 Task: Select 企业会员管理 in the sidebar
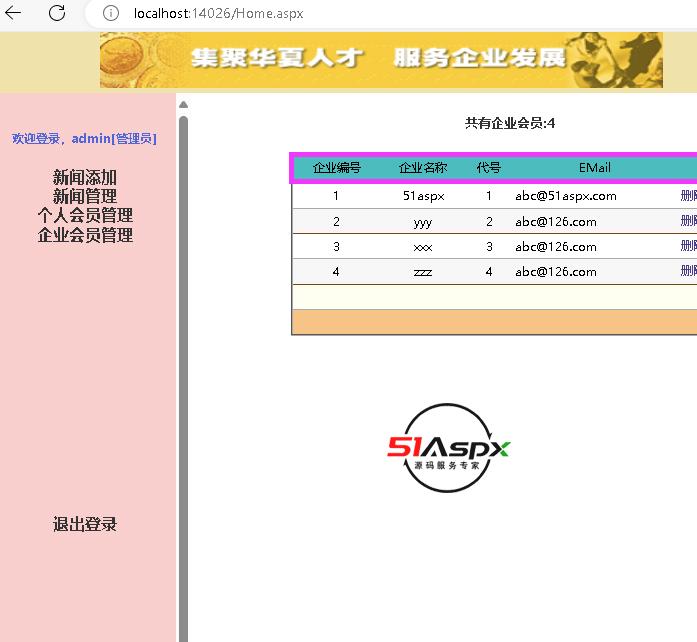(85, 235)
